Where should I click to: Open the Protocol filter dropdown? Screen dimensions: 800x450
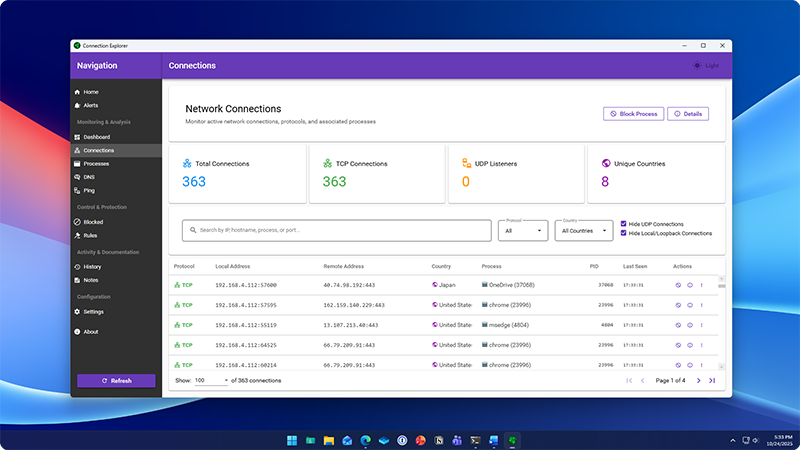523,231
